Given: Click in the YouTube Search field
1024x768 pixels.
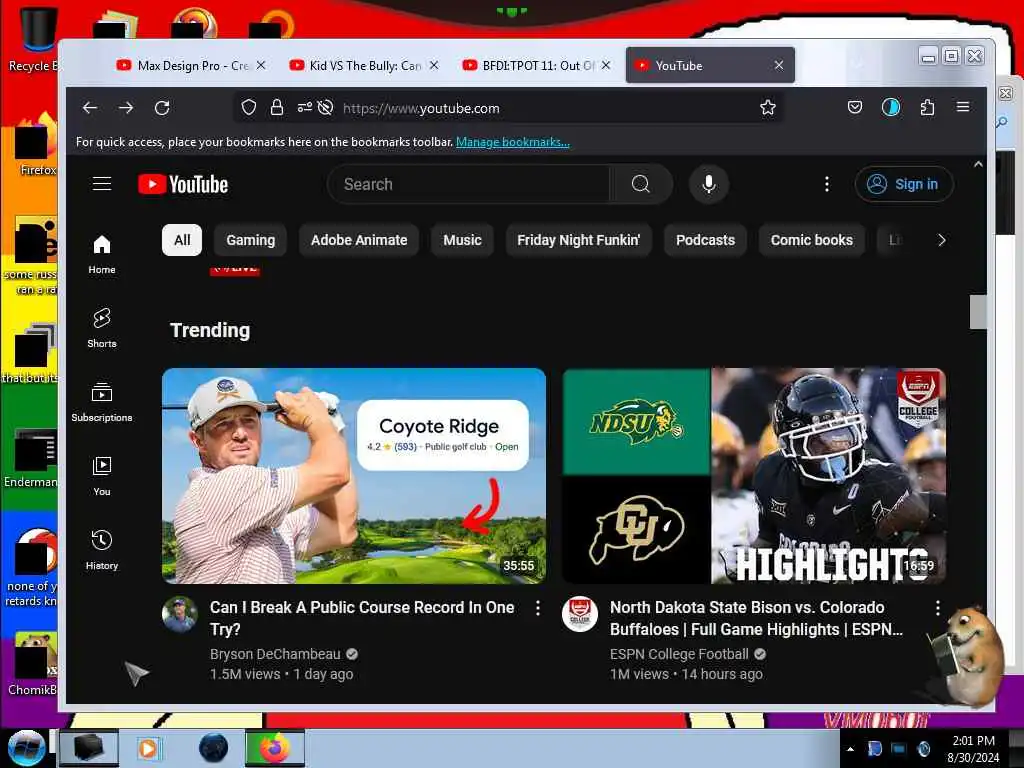Looking at the screenshot, I should click(469, 184).
